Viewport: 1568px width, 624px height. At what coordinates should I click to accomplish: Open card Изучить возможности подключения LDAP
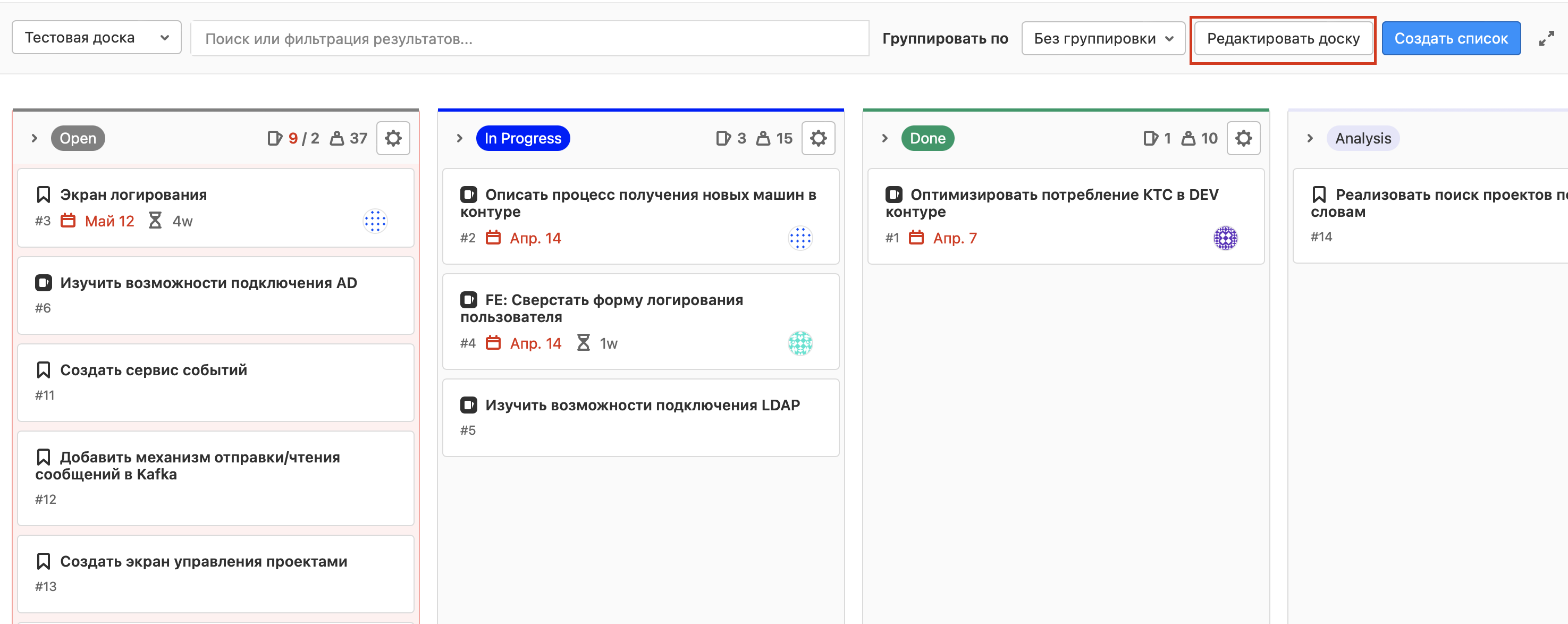tap(642, 406)
